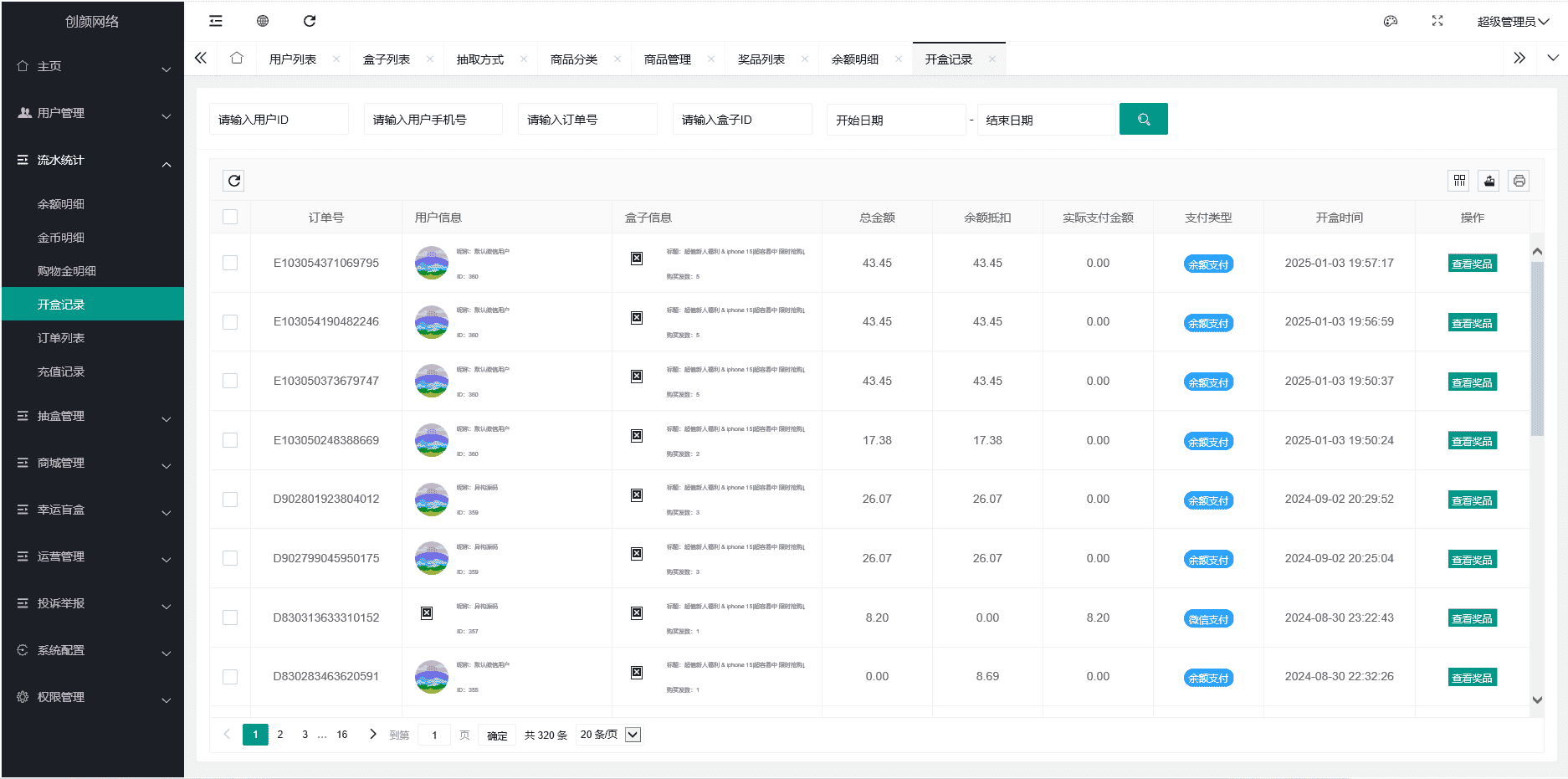Open the 20 条/页 page size dropdown
This screenshot has height=779, width=1568.
(609, 735)
